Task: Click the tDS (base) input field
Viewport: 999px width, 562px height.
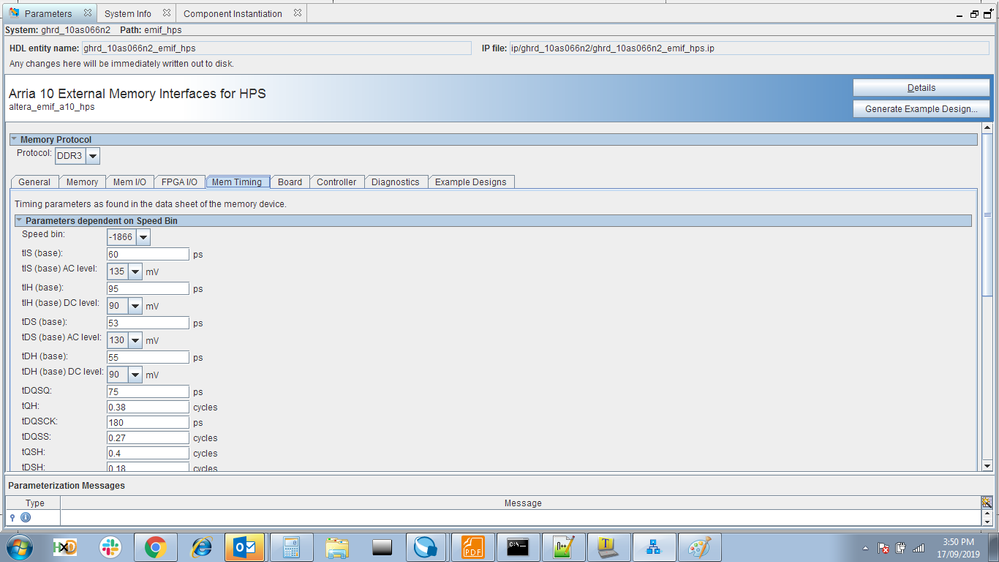Action: [148, 323]
